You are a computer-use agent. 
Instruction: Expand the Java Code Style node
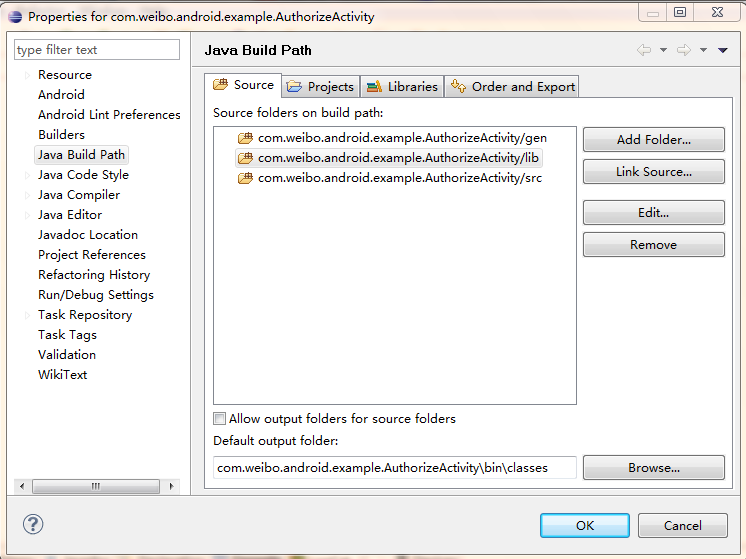click(27, 175)
